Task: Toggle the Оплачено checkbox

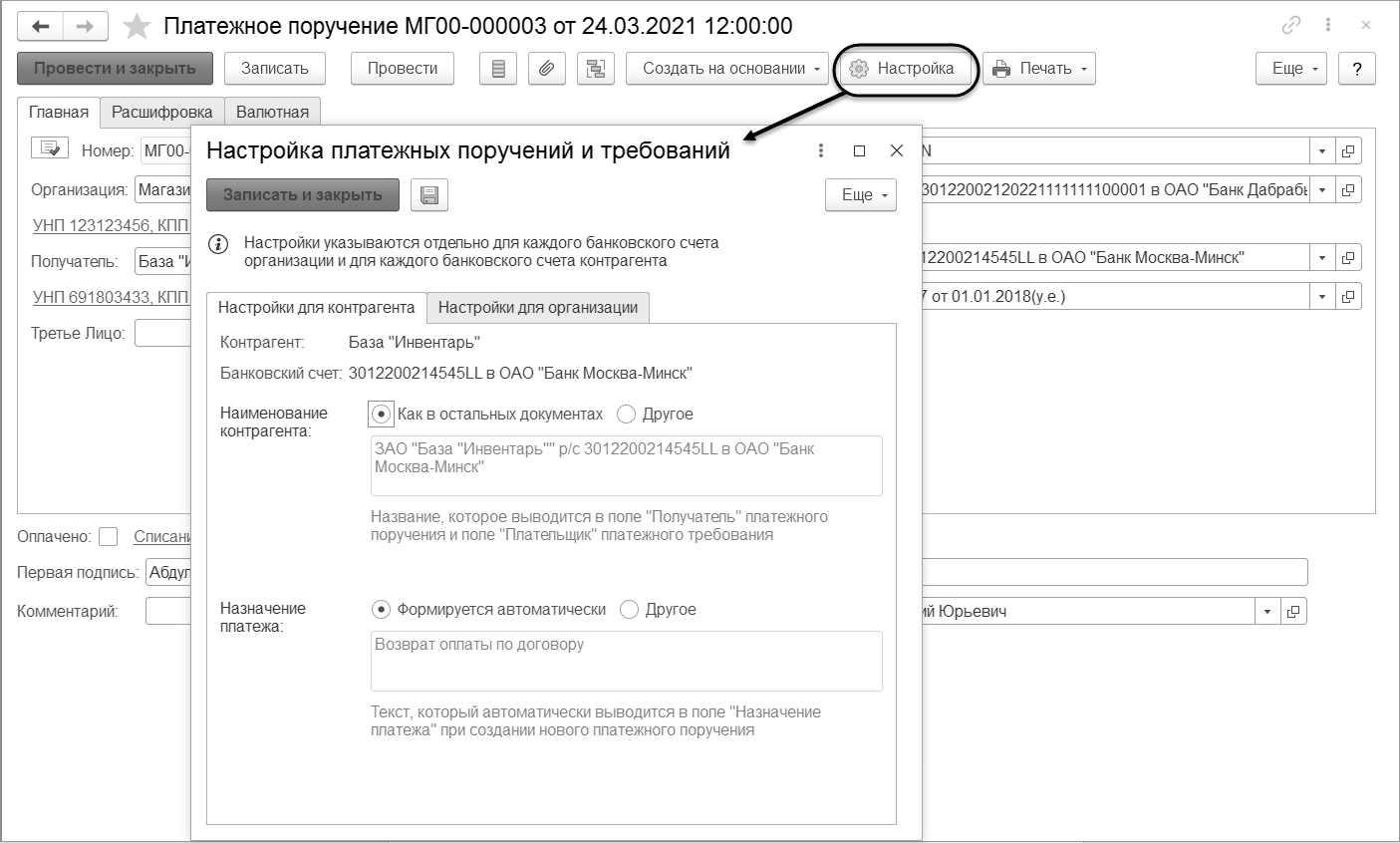Action: point(109,536)
